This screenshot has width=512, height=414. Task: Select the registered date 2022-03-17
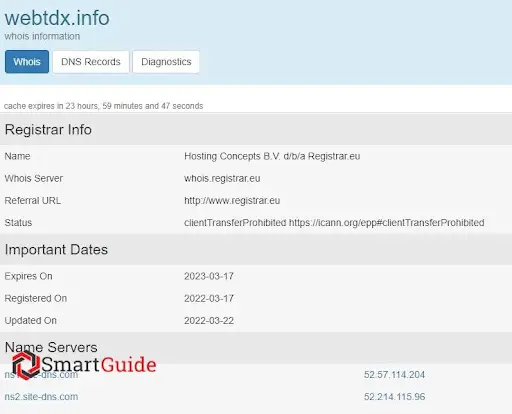(x=209, y=298)
